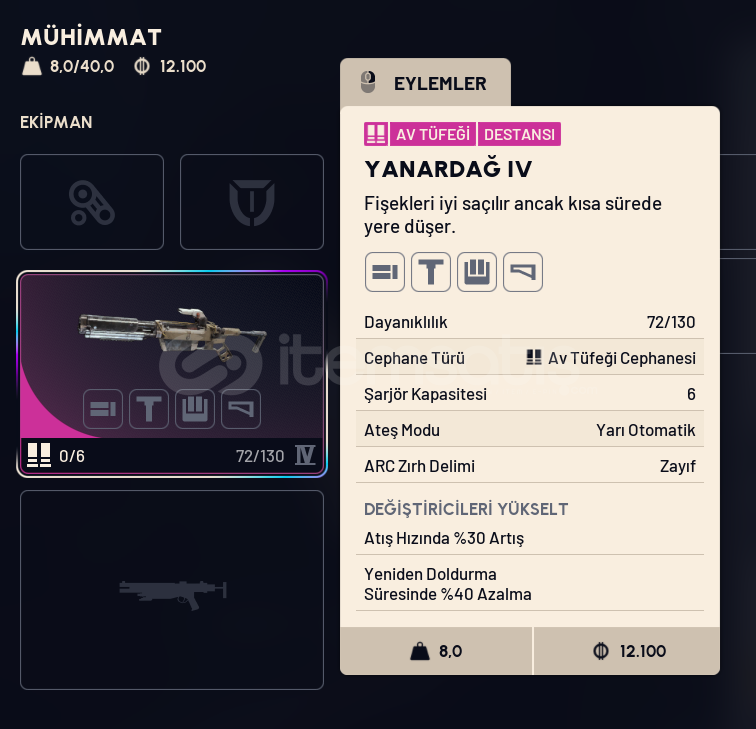Screen dimensions: 756x729
Task: Select the empty augment equipment slot
Action: pyautogui.click(x=92, y=202)
